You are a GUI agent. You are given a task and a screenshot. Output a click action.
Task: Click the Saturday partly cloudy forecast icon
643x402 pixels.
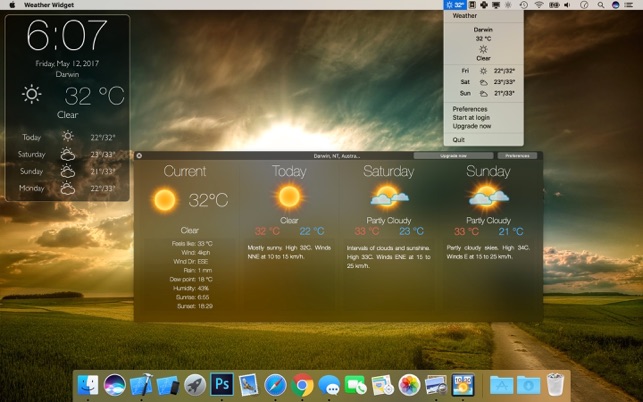coord(389,196)
